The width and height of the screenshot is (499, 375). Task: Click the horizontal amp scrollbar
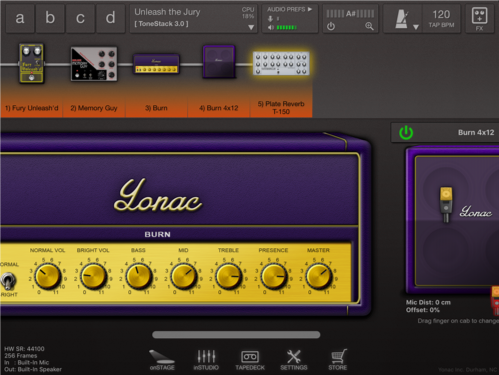[x=236, y=335]
